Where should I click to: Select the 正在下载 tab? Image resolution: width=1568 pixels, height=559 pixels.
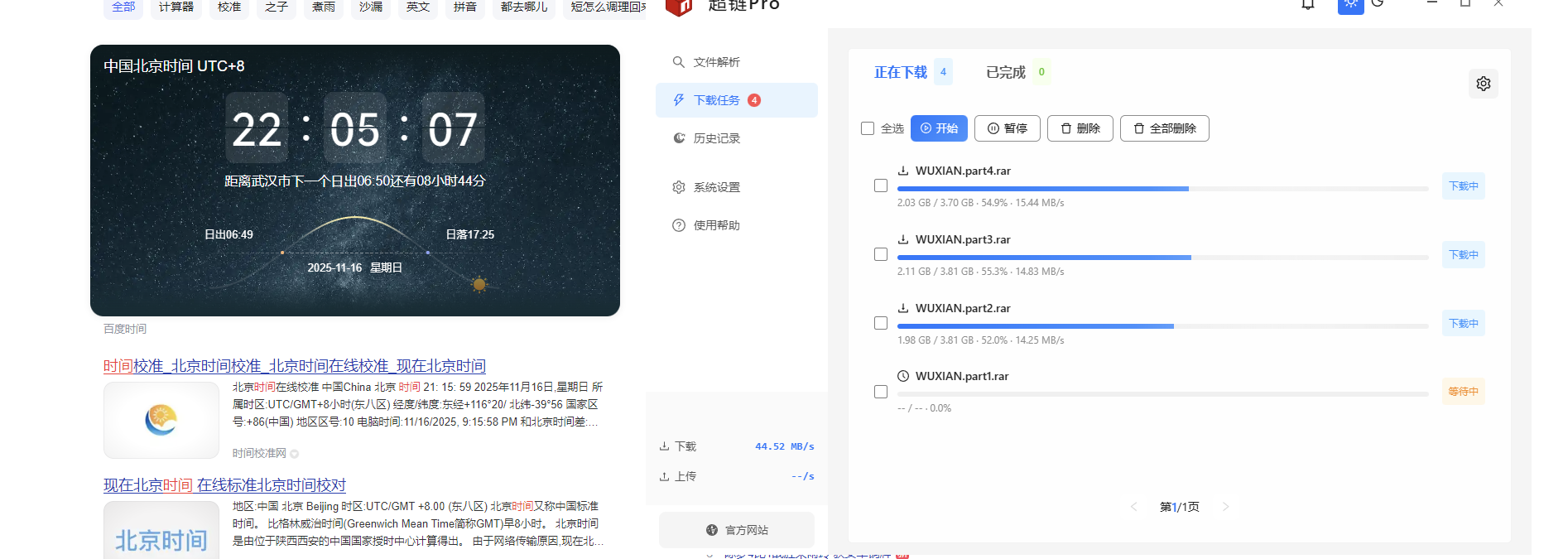(x=901, y=73)
